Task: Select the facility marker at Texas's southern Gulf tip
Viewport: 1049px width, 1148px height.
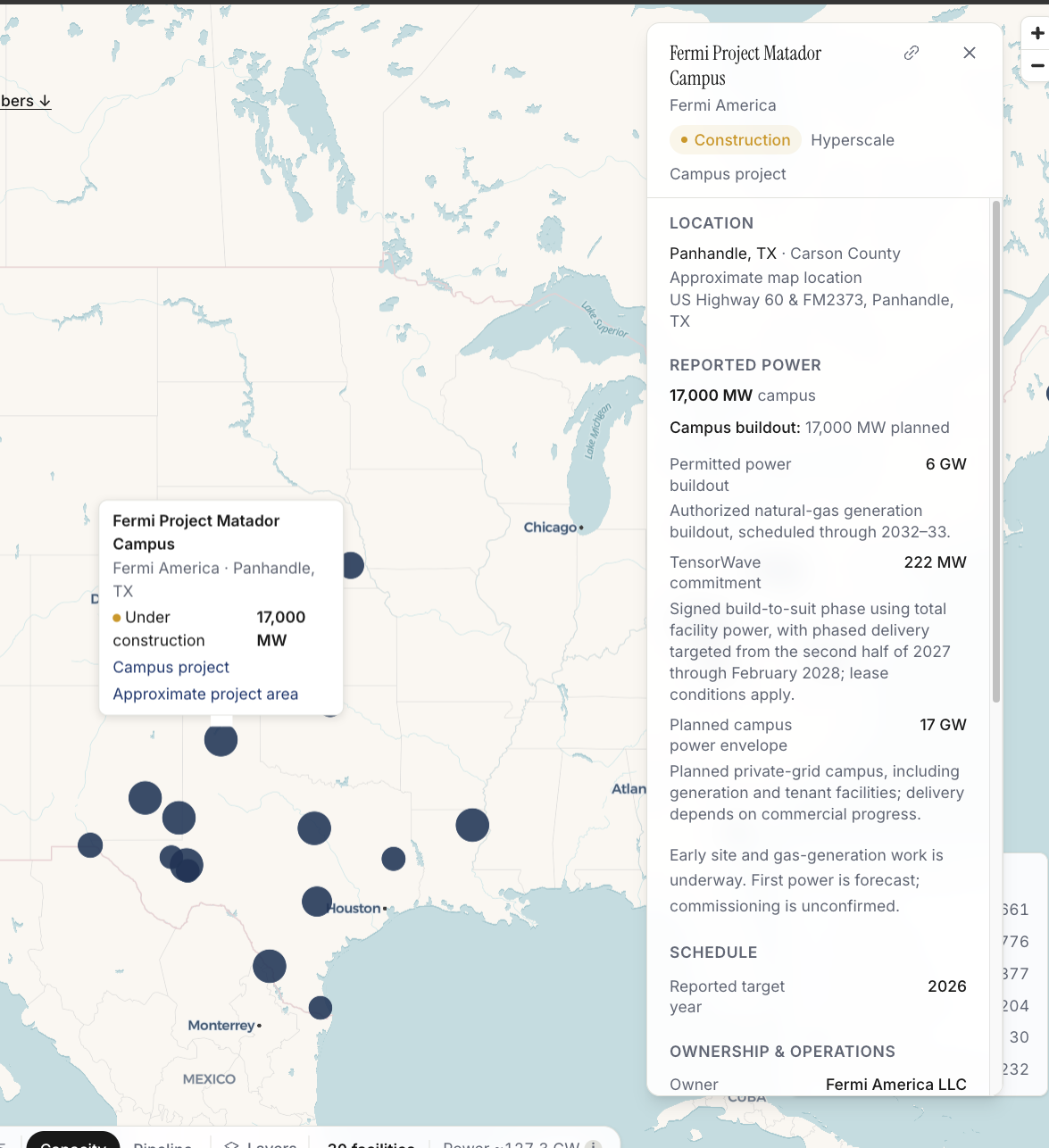Action: (x=321, y=1008)
